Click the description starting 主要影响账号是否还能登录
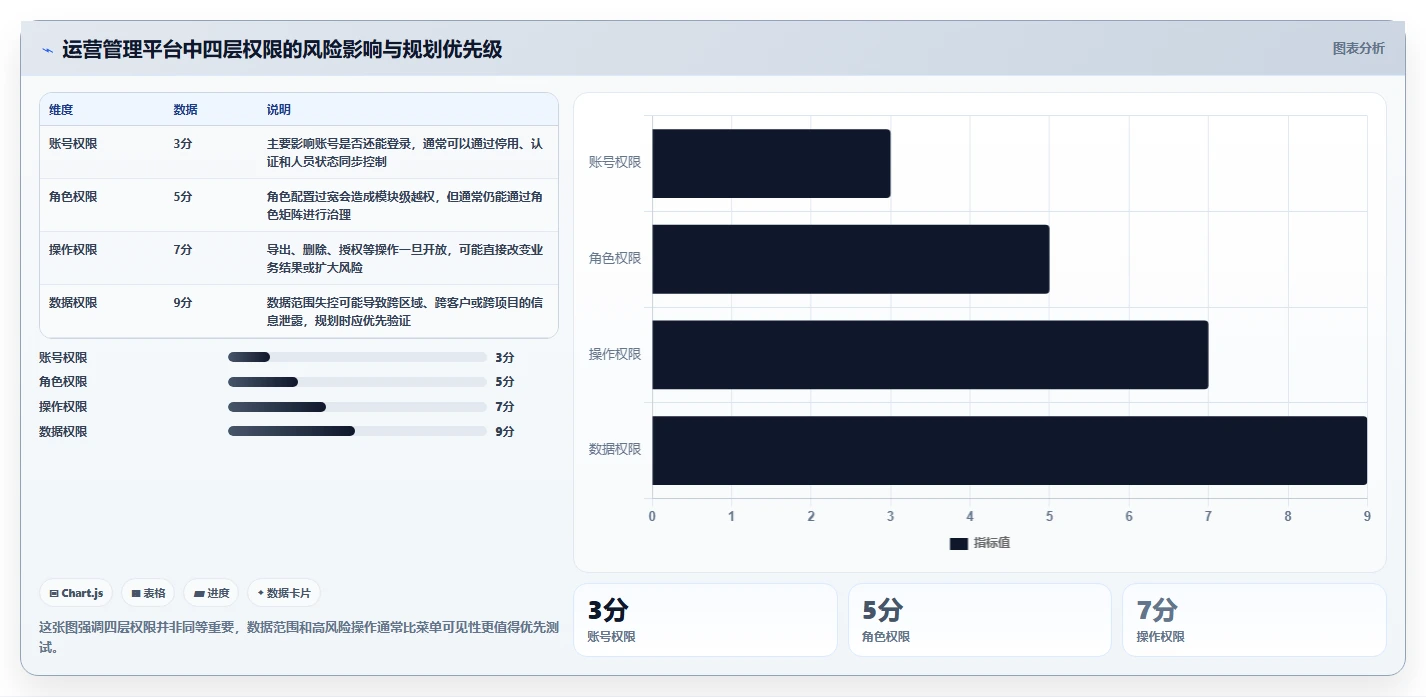The width and height of the screenshot is (1426, 697). [405, 152]
